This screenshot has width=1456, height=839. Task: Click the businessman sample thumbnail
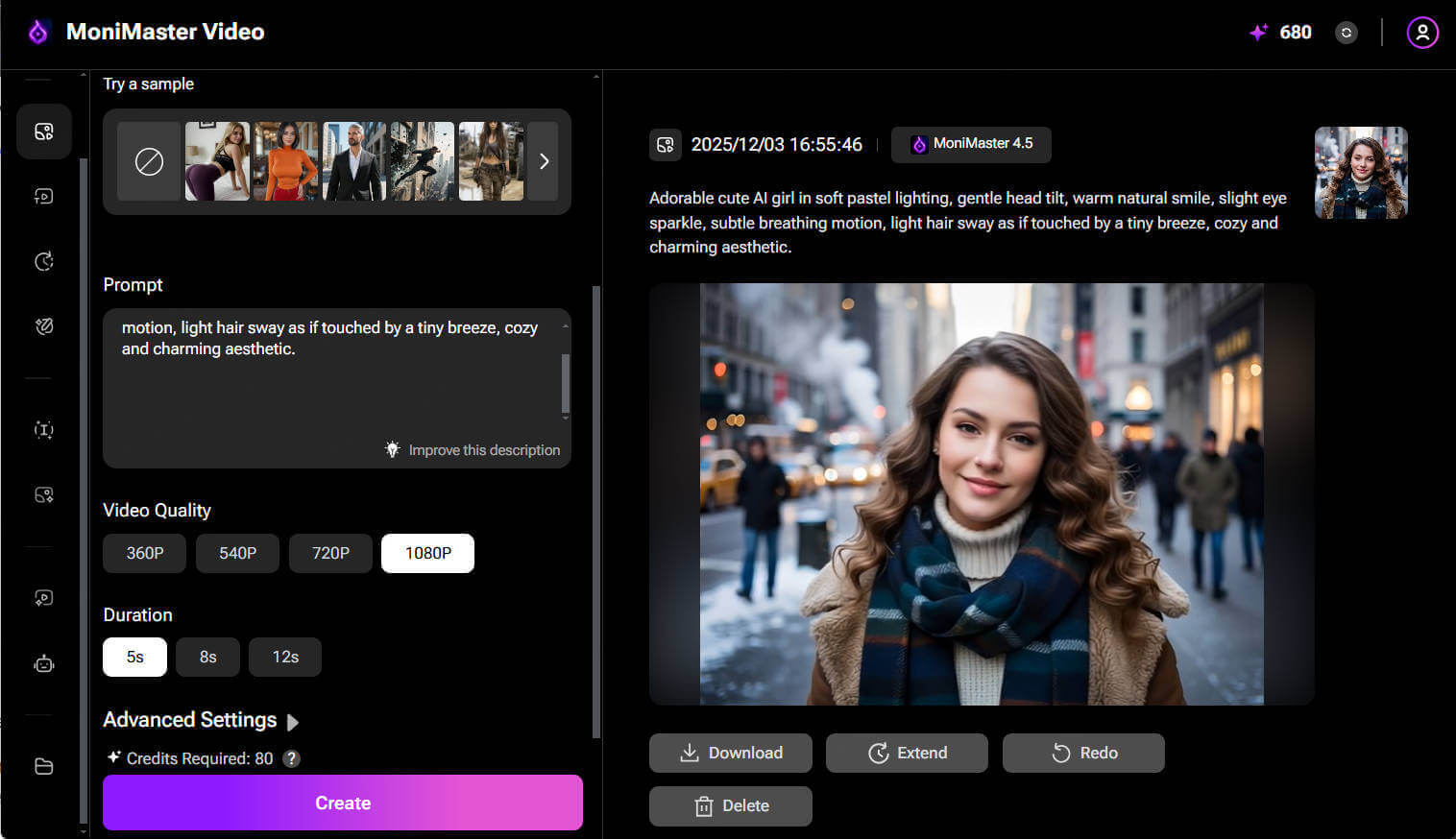tap(353, 161)
